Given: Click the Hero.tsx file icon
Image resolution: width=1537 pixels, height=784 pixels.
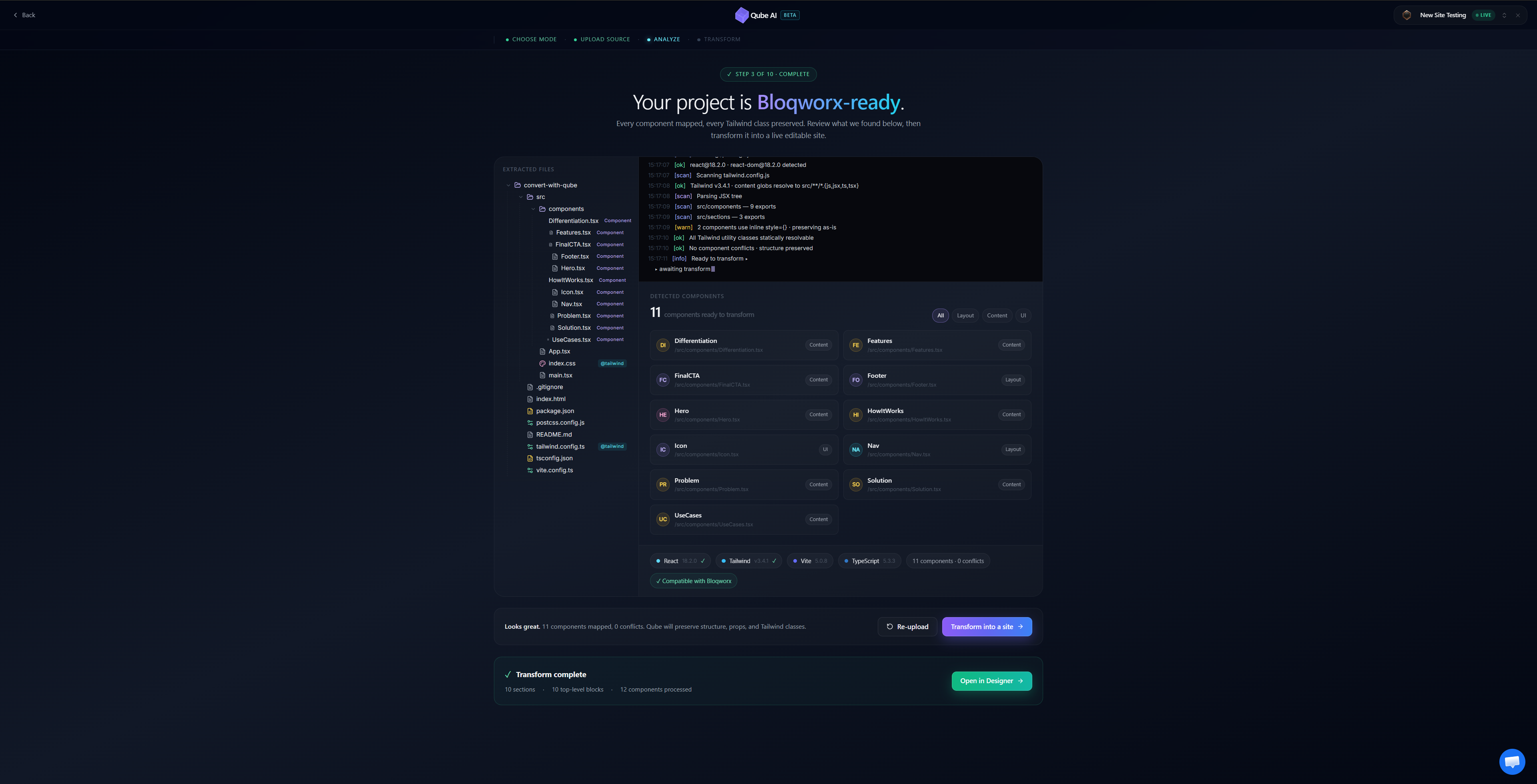Looking at the screenshot, I should pyautogui.click(x=555, y=269).
